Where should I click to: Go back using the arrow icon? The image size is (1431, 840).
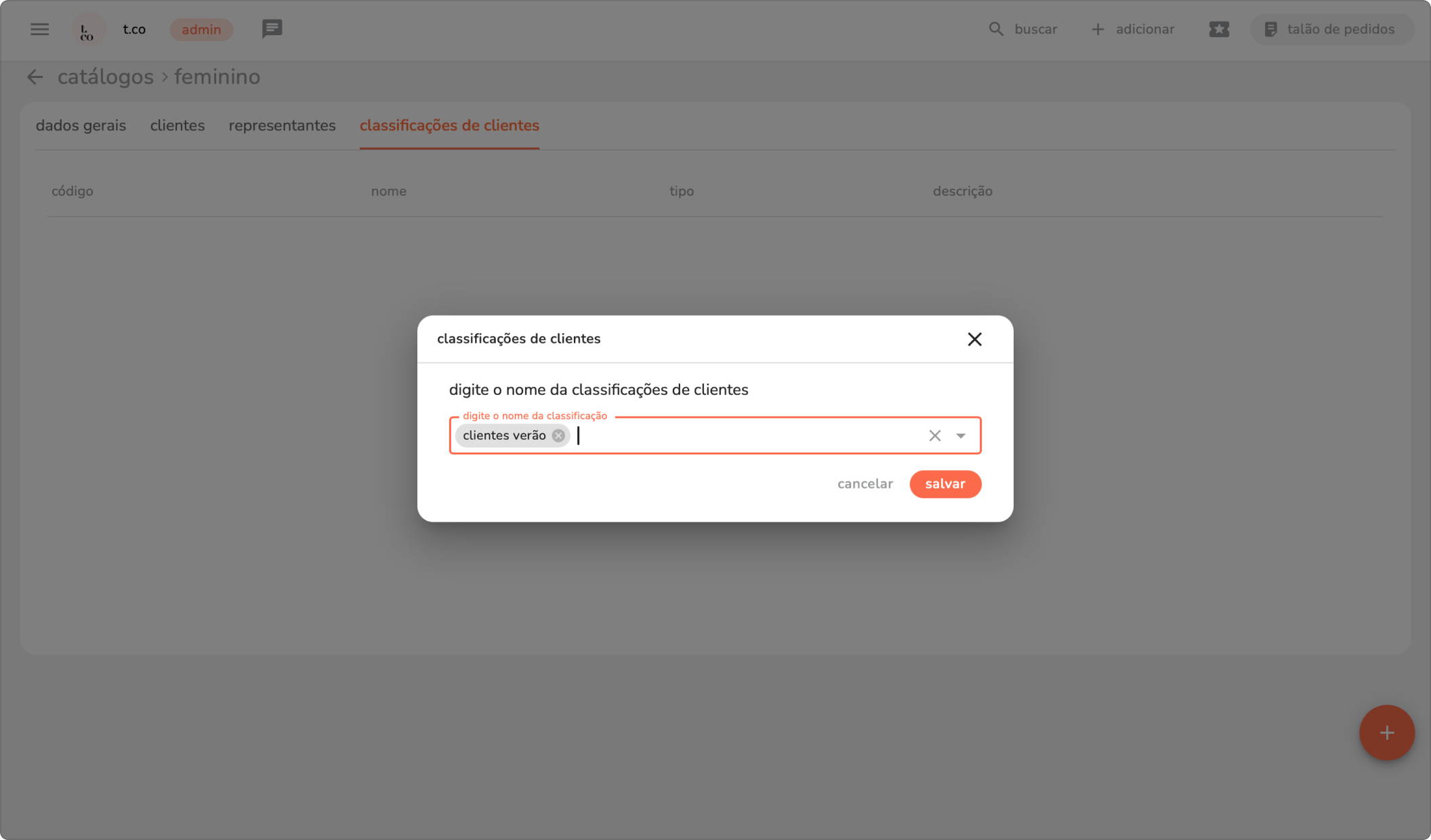[35, 77]
